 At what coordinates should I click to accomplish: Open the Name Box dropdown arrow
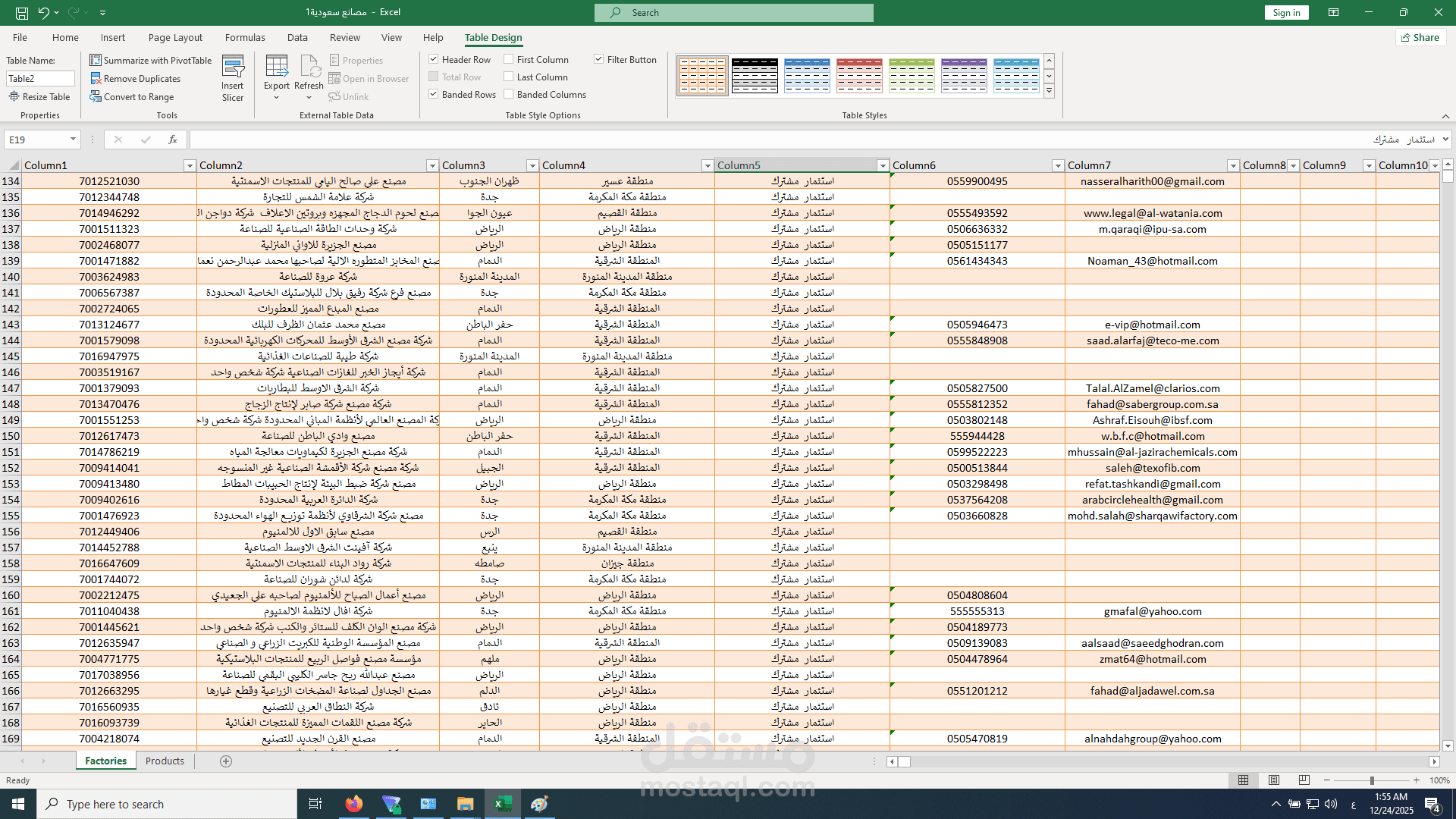[73, 140]
